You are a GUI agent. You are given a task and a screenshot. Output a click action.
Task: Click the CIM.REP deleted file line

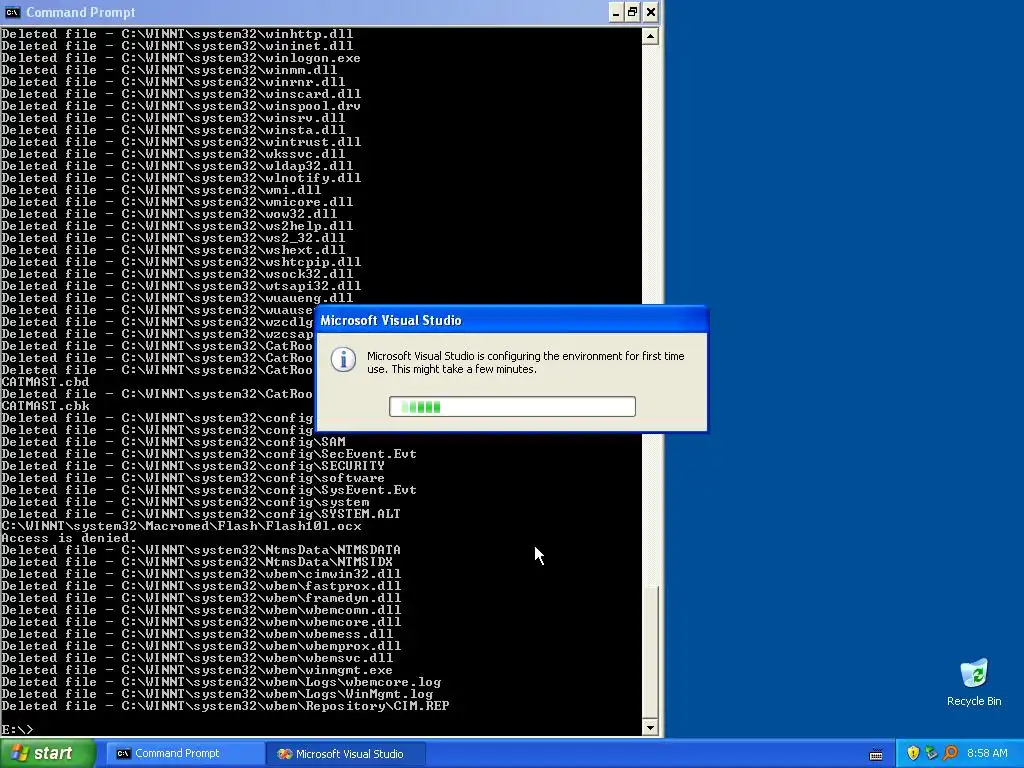pyautogui.click(x=225, y=706)
